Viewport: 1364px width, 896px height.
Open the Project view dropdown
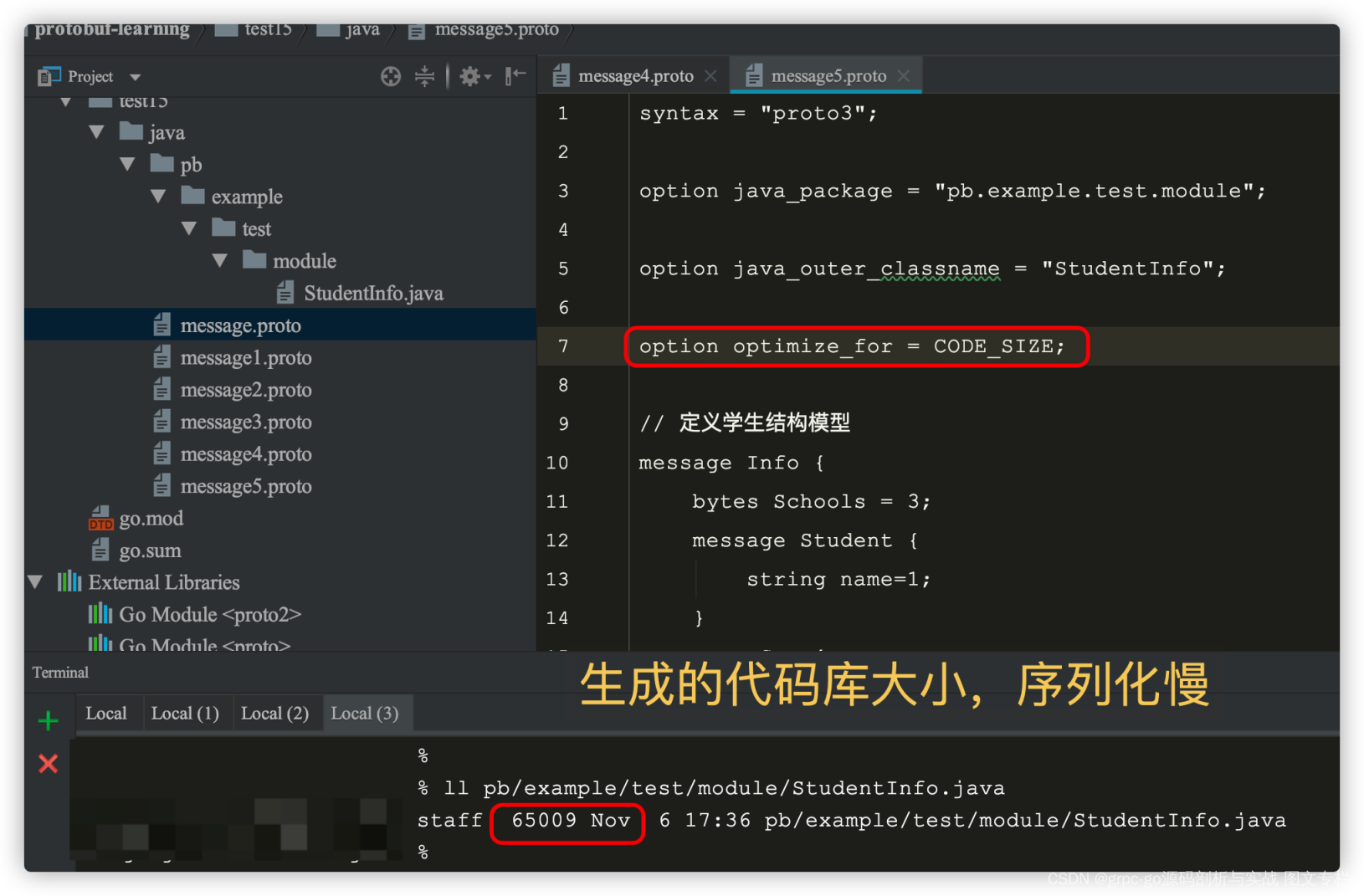[135, 78]
